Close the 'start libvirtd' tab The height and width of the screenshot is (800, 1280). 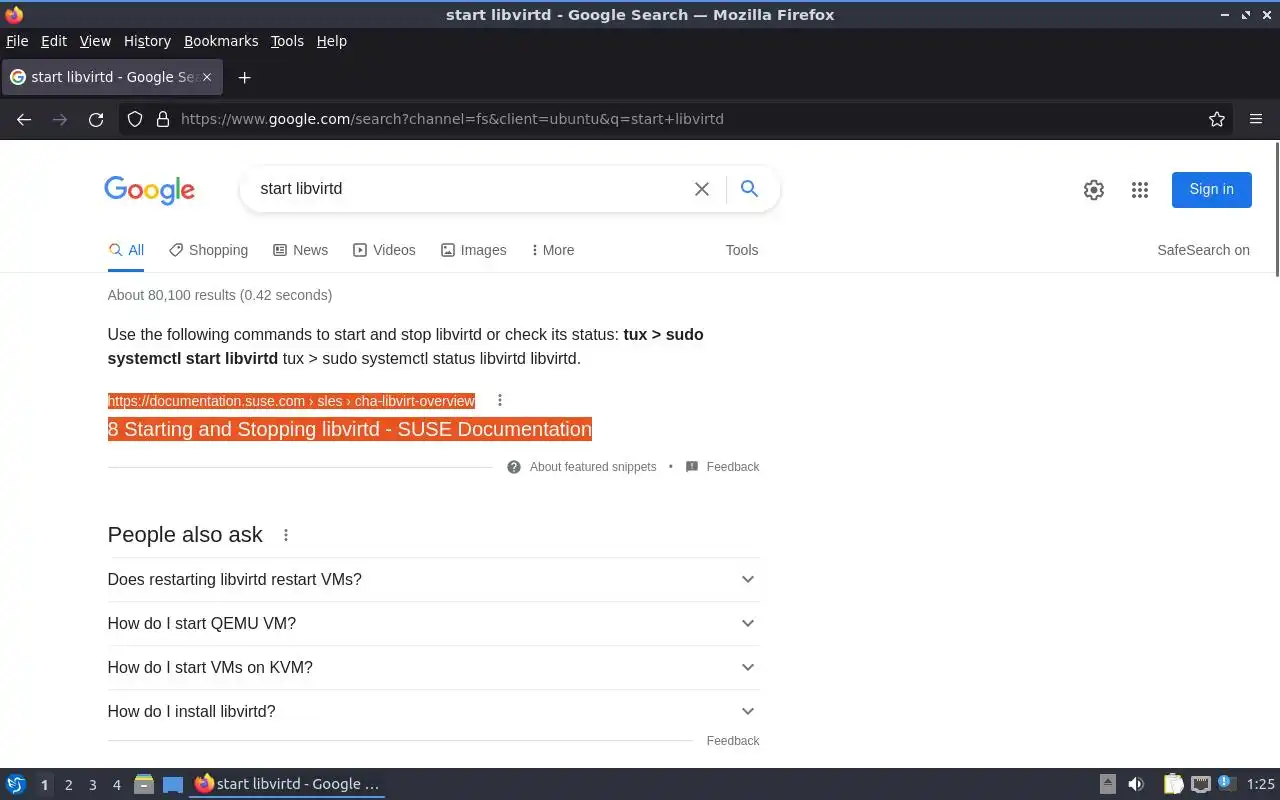(x=207, y=77)
